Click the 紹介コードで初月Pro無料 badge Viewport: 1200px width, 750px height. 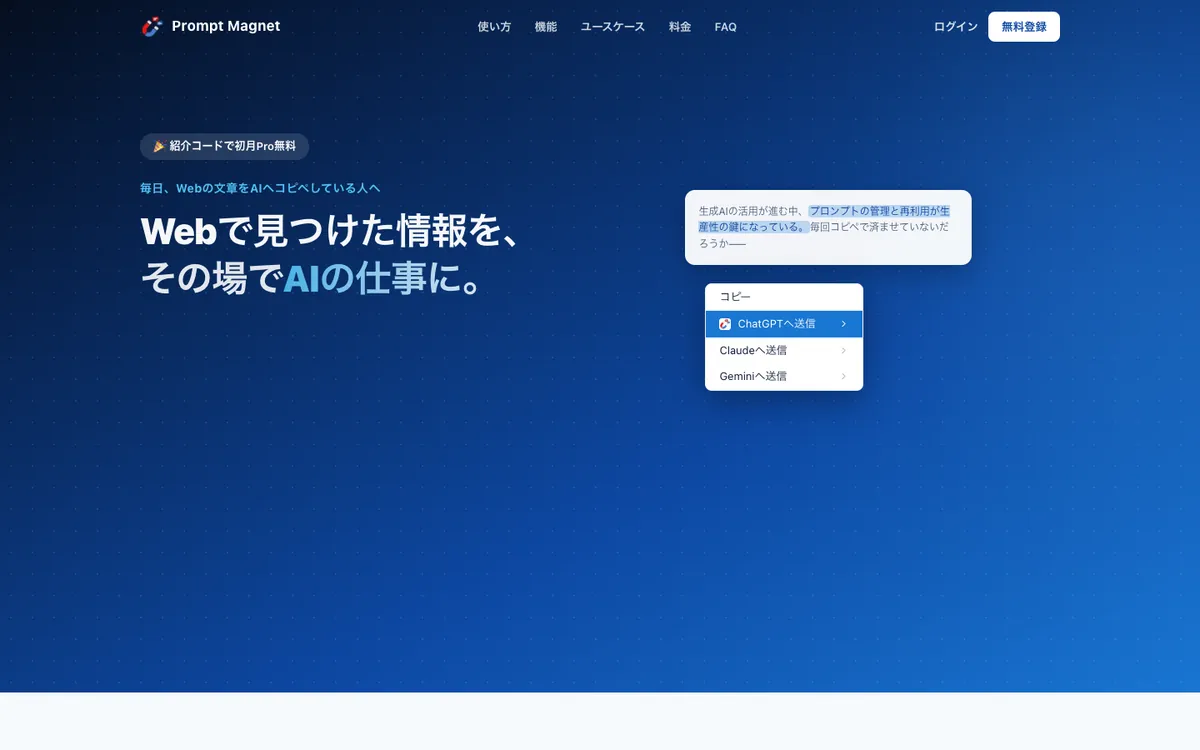pos(224,146)
